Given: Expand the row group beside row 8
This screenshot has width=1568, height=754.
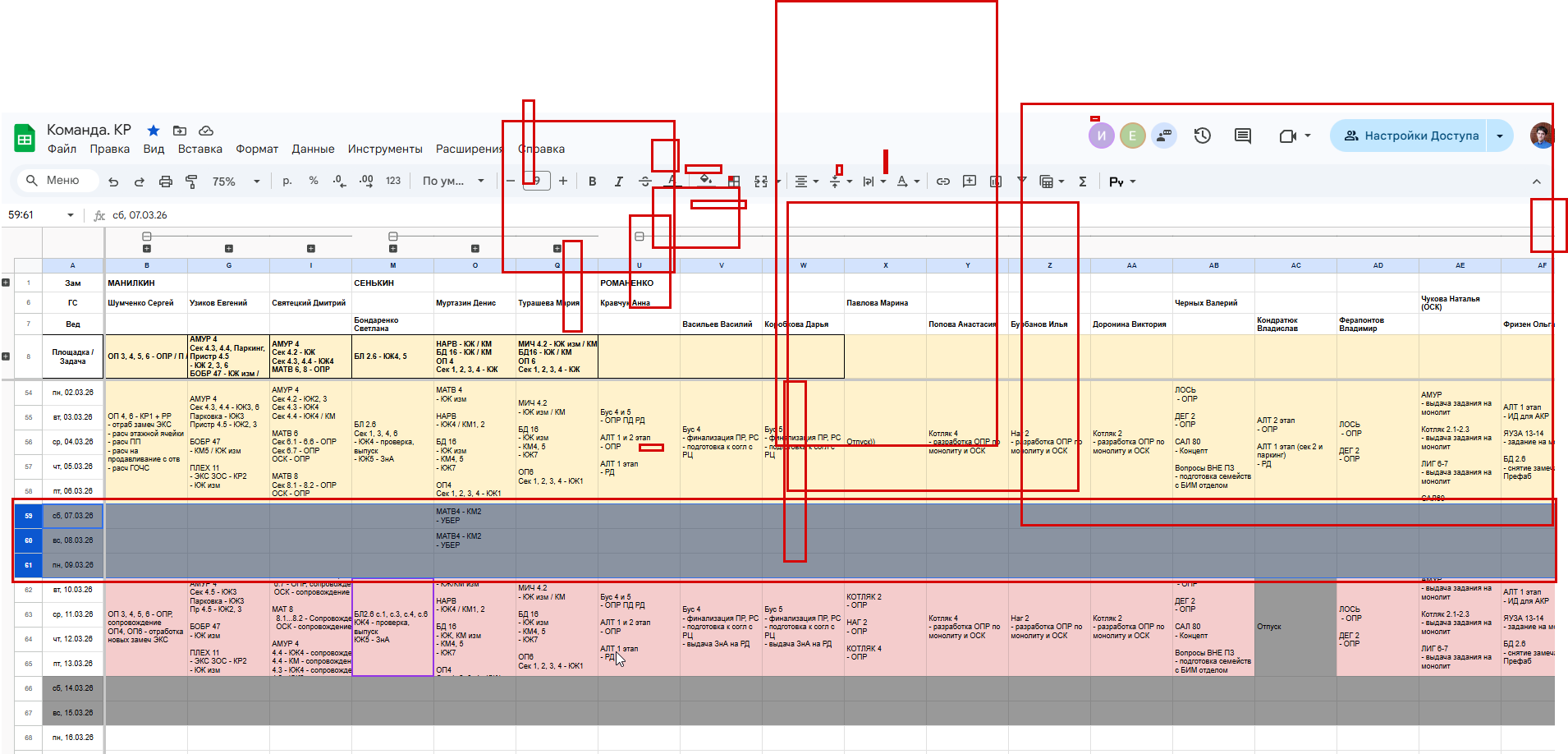Looking at the screenshot, I should pos(6,356).
